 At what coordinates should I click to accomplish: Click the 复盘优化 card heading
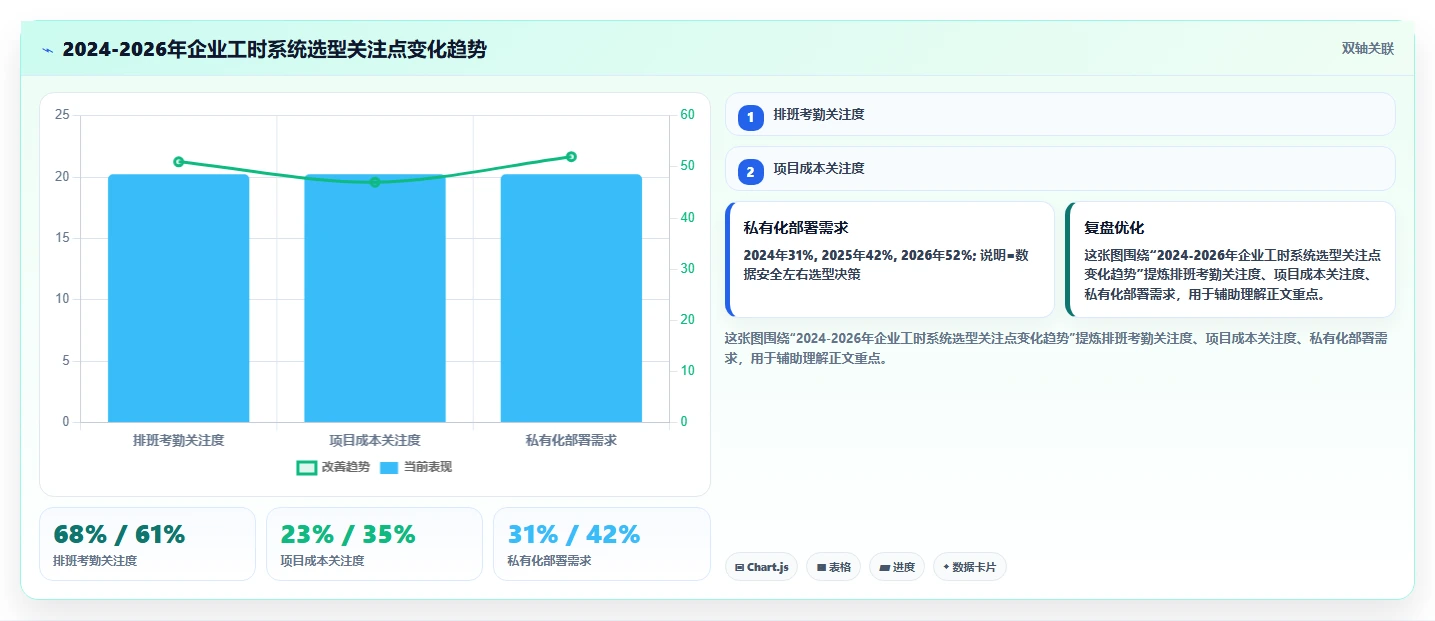point(1114,228)
